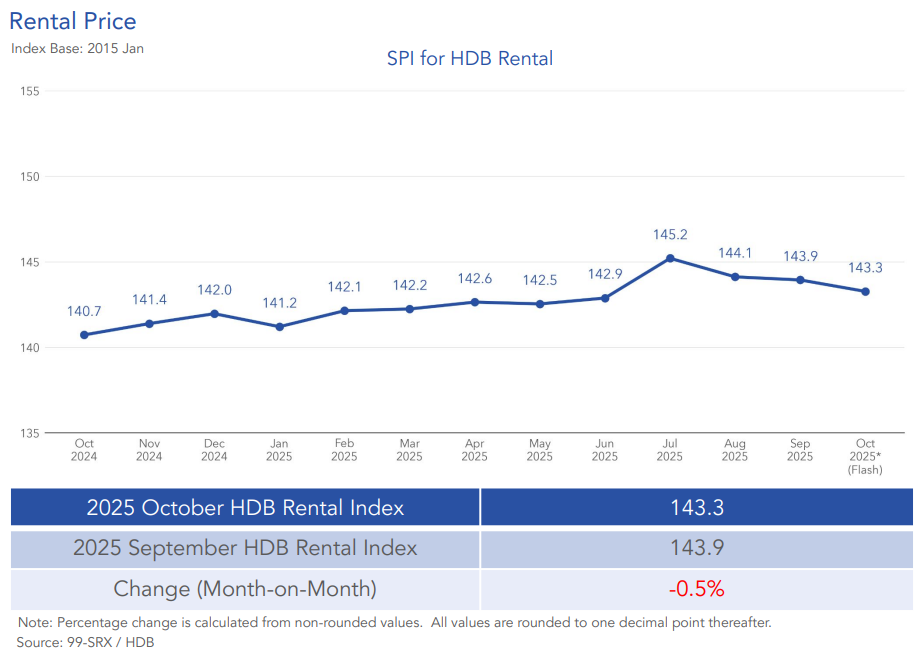Click the 155 y-axis label
The height and width of the screenshot is (653, 922).
click(29, 91)
